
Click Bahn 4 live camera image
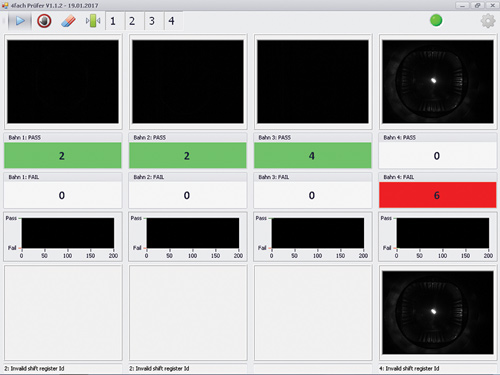tap(438, 82)
